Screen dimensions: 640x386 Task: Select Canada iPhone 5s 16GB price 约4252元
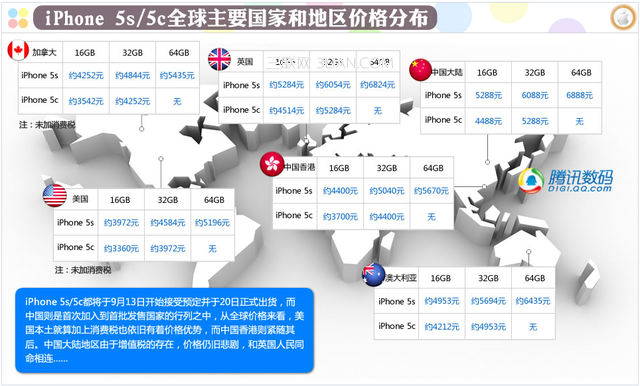coord(86,75)
